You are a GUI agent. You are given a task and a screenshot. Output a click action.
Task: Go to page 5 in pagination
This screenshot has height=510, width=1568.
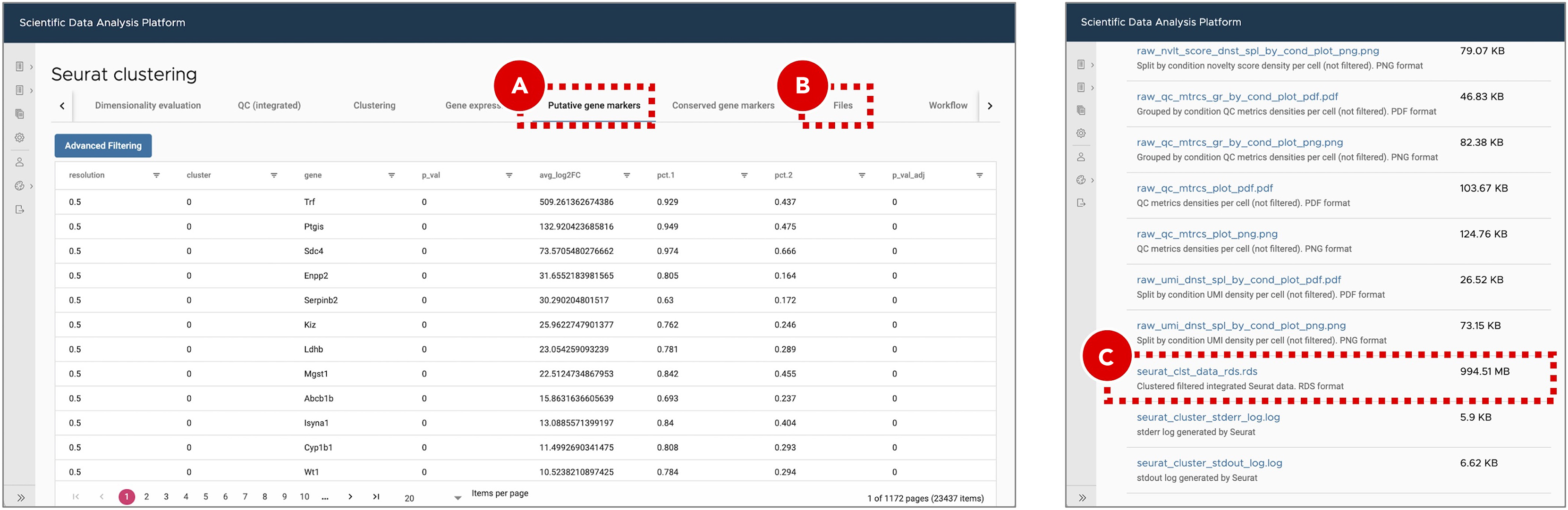tap(206, 497)
